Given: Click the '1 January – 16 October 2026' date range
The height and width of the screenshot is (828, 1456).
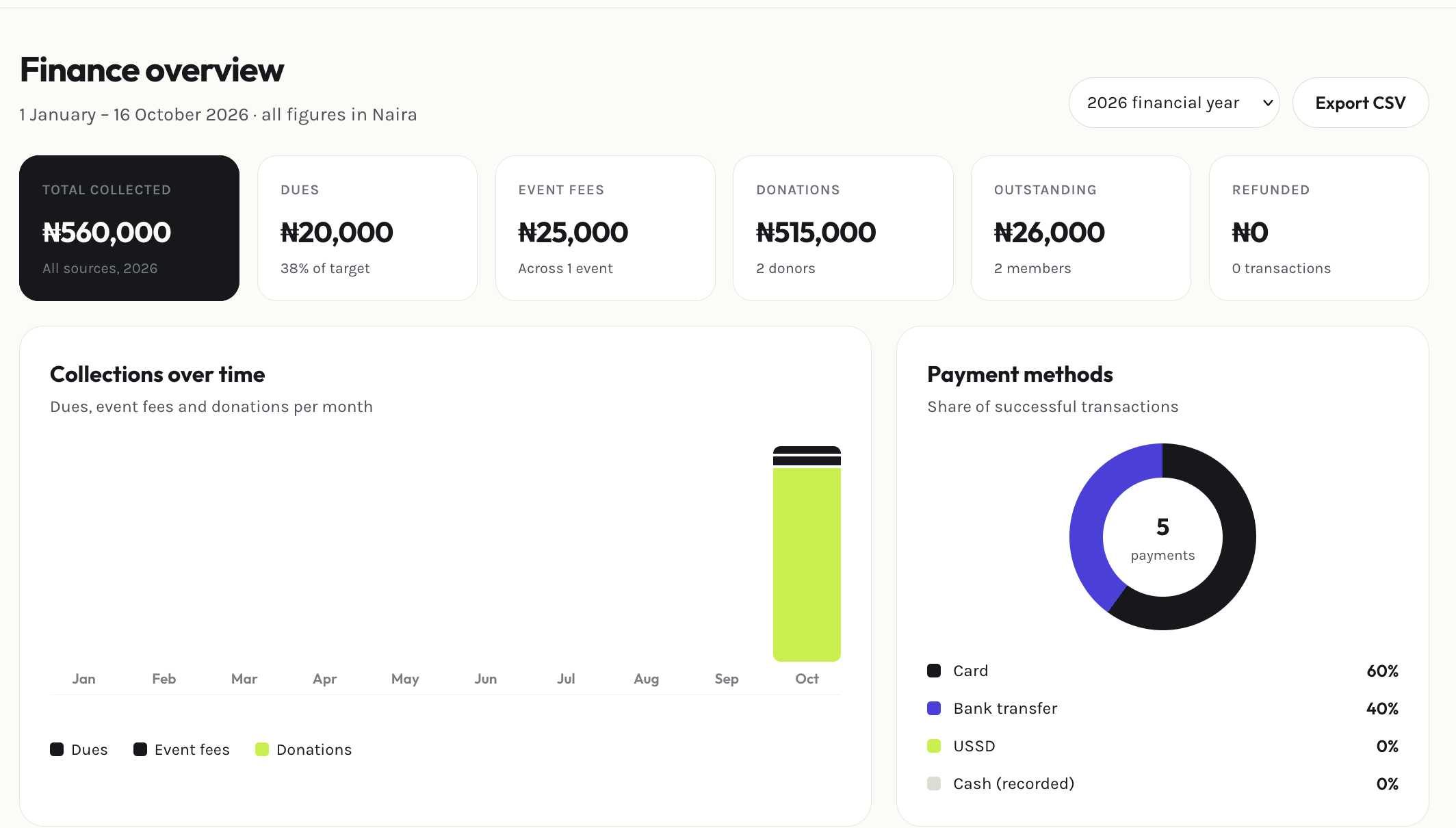Looking at the screenshot, I should [133, 114].
